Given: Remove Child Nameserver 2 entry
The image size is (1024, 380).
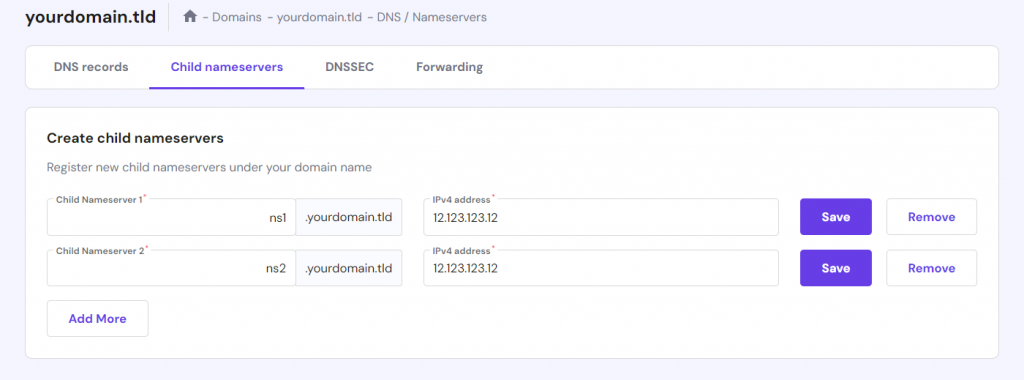Looking at the screenshot, I should [931, 268].
